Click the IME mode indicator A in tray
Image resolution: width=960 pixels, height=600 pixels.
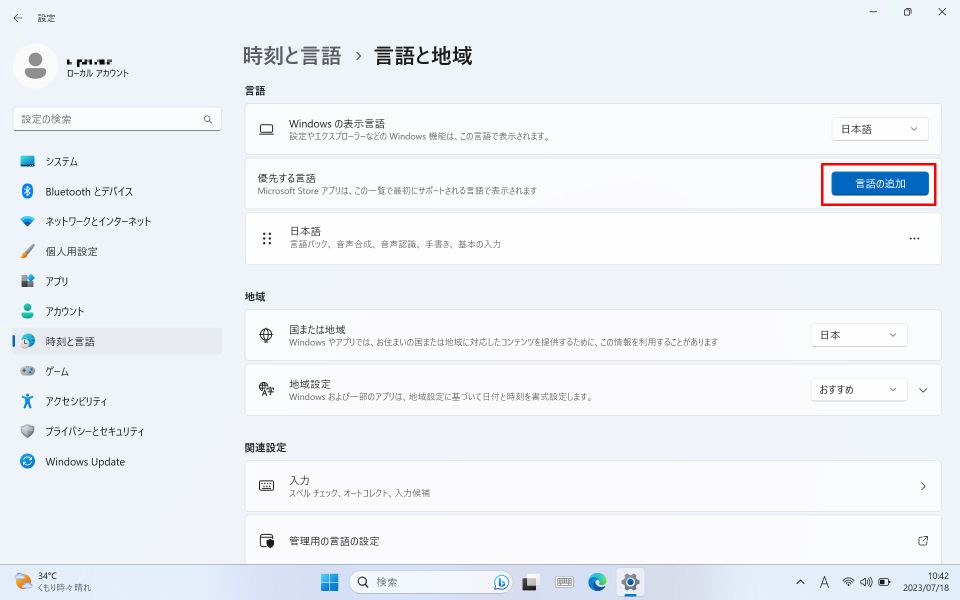[825, 582]
